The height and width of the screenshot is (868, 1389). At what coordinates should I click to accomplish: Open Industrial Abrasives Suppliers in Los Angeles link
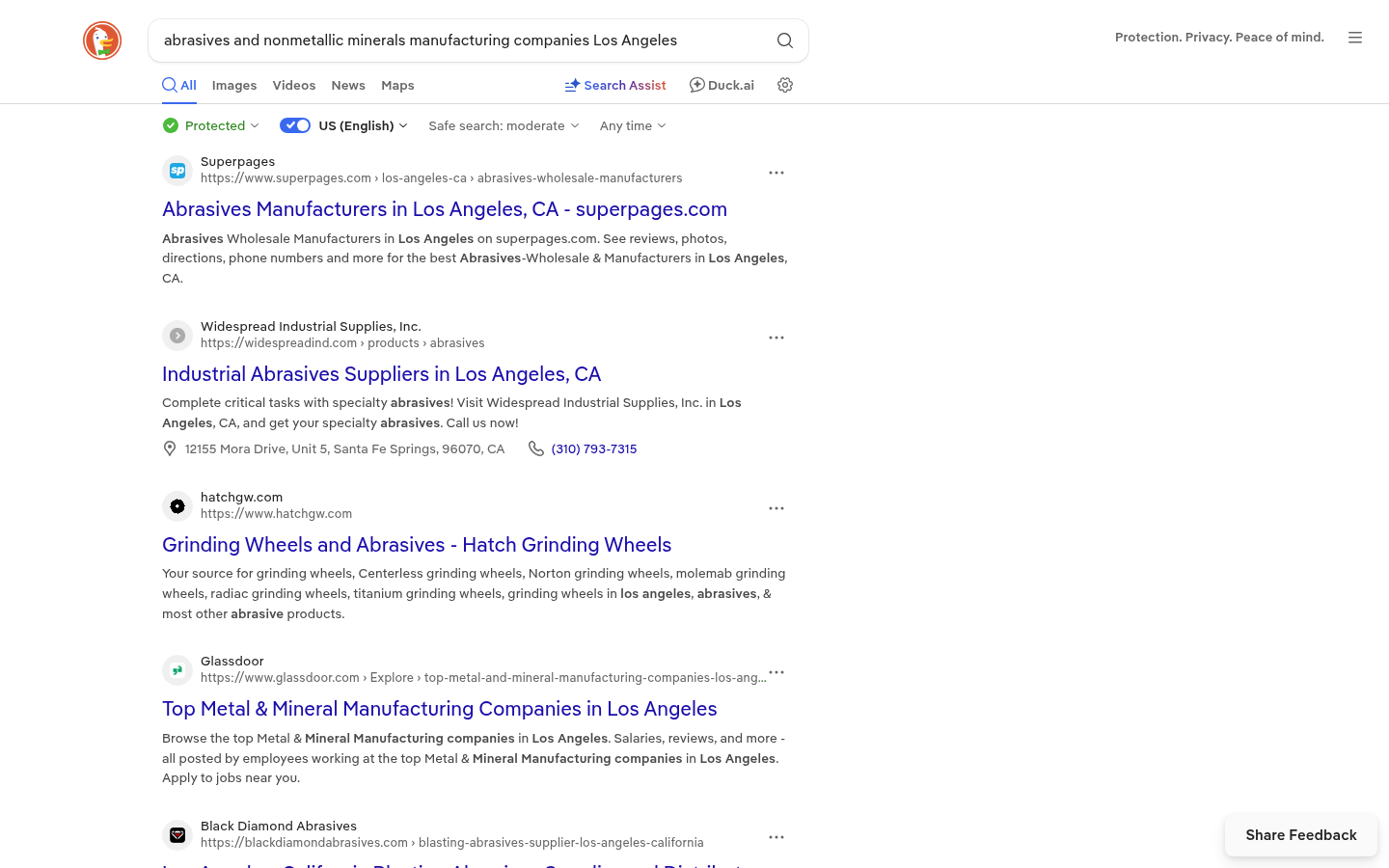(x=382, y=374)
